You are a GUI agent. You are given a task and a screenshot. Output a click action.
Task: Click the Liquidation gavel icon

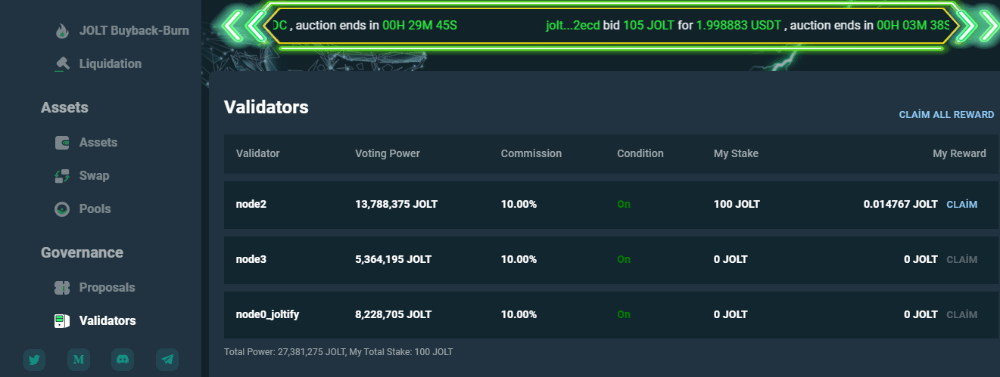click(62, 64)
